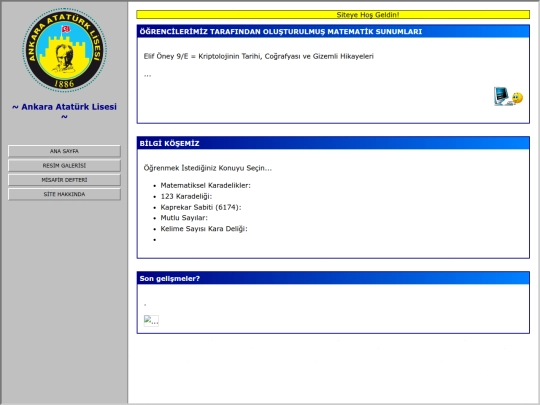Image resolution: width=540 pixels, height=405 pixels.
Task: Go to MİSAFİR DEFTERİ
Action: pyautogui.click(x=64, y=180)
